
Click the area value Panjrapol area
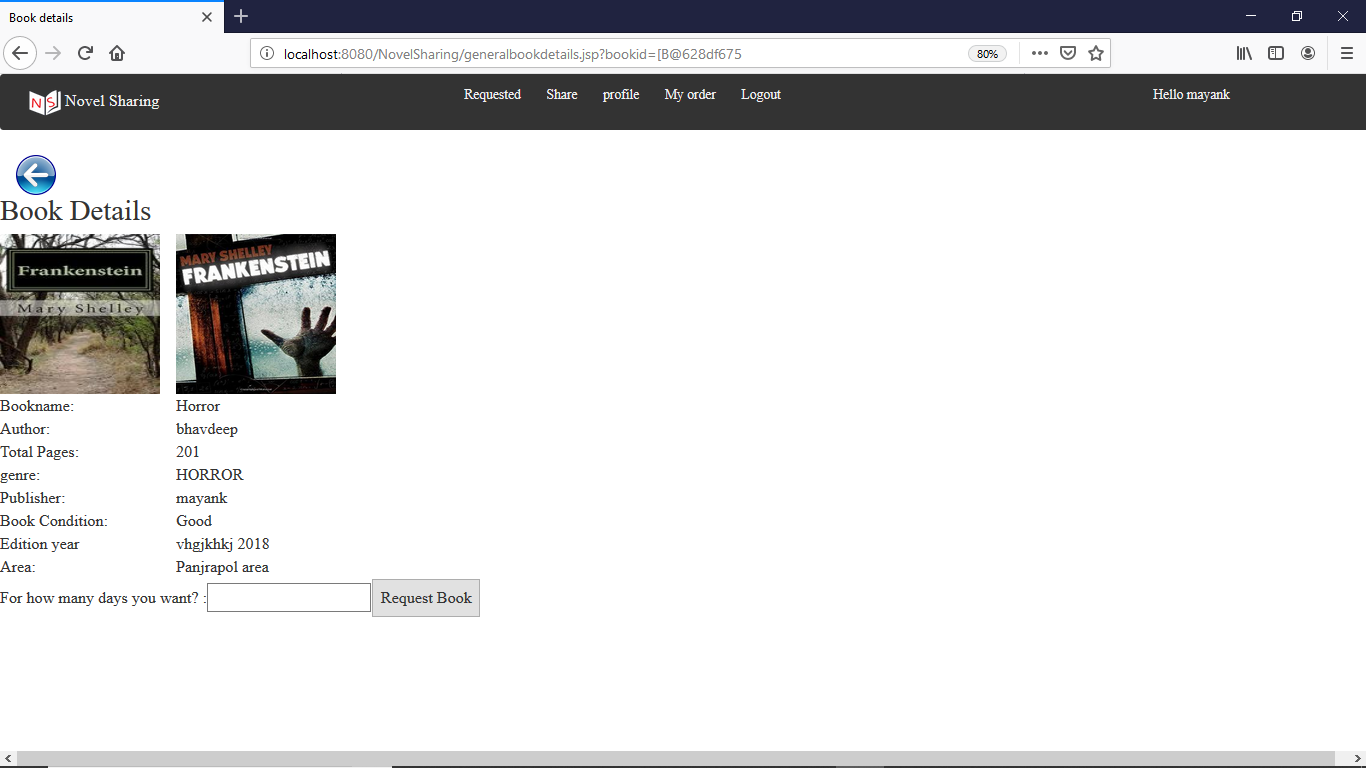tap(222, 567)
